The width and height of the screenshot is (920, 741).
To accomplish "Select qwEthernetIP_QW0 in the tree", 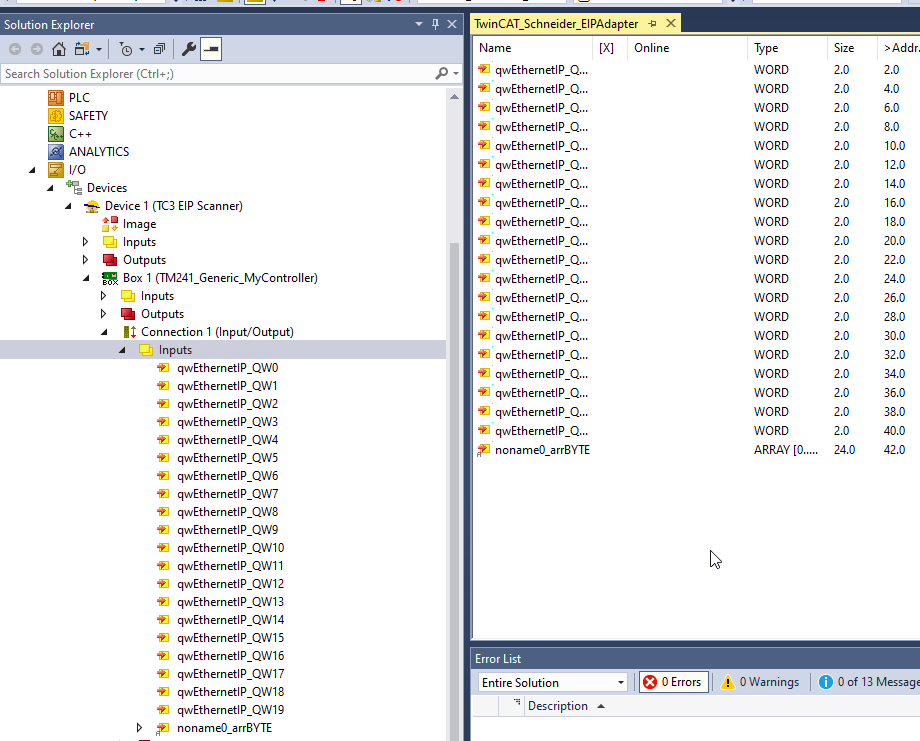I will point(228,368).
